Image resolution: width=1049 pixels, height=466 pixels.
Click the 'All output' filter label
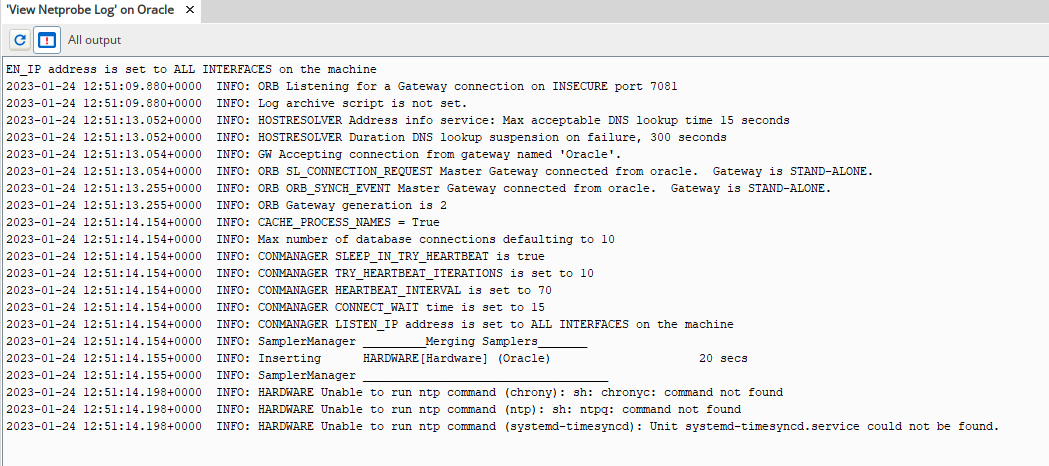(x=94, y=40)
